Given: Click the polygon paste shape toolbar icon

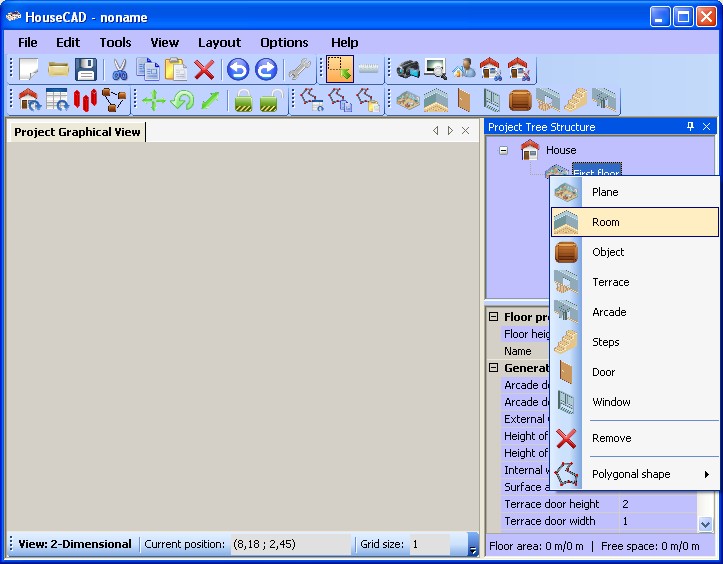Looking at the screenshot, I should point(368,100).
